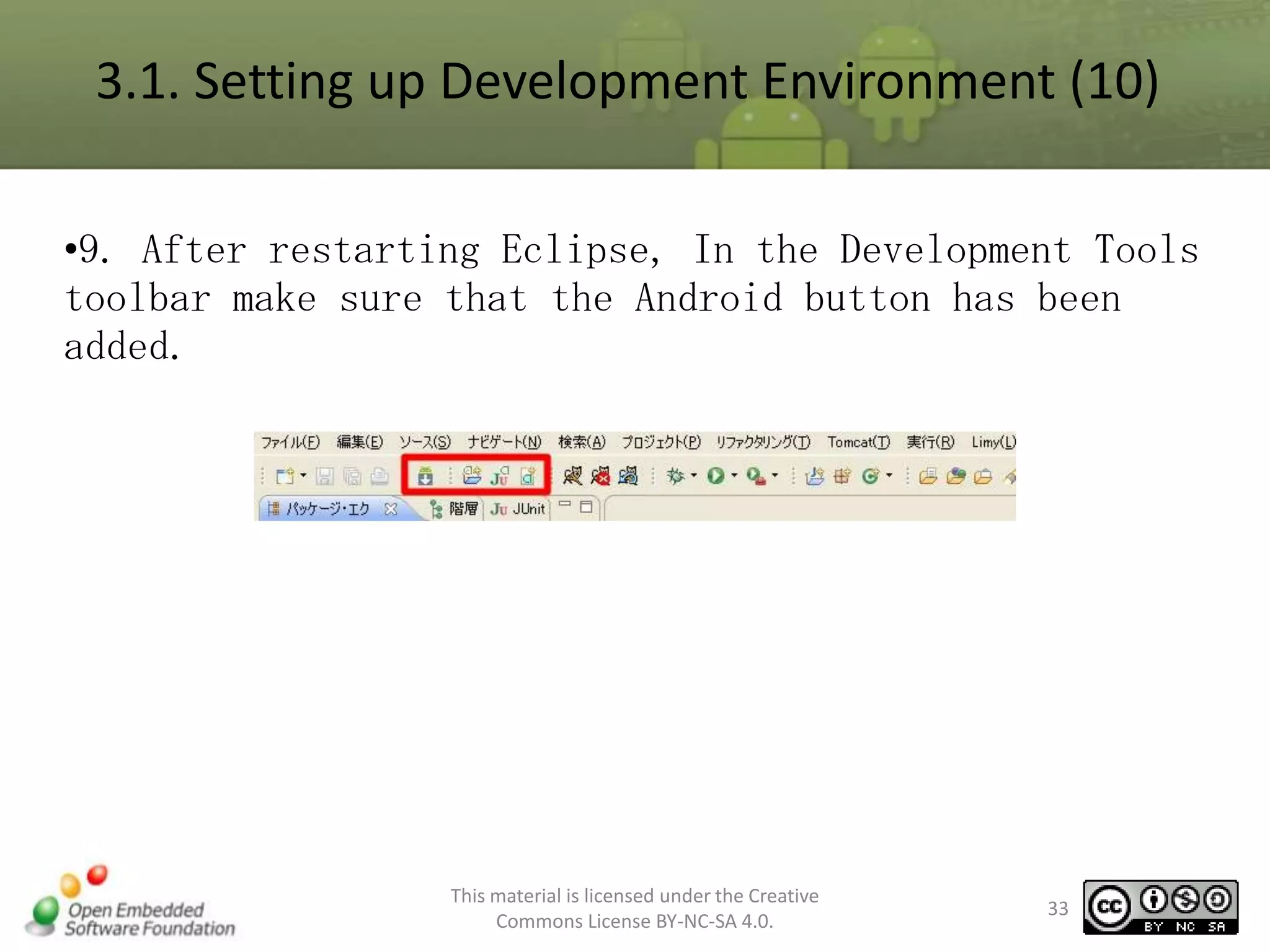Screen dimensions: 1270x952
Task: Expand the New Java Class dropdown arrow
Action: click(x=889, y=476)
